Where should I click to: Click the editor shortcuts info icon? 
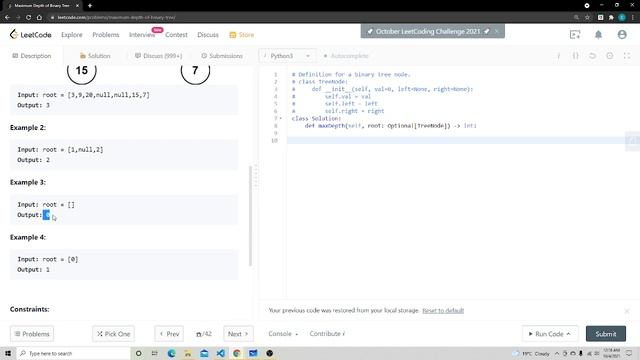pyautogui.click(x=558, y=56)
